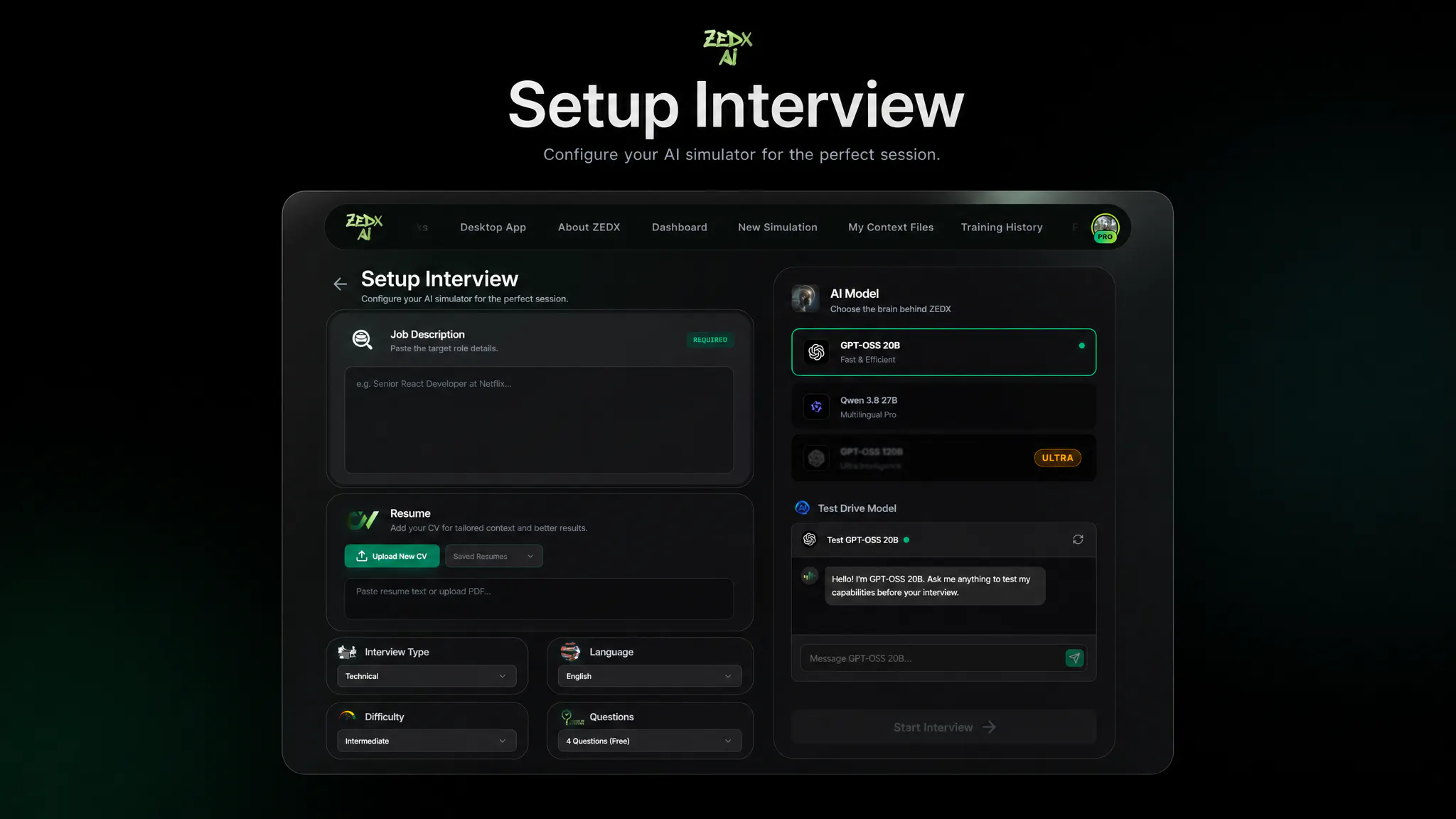Click the 'Fast & Efficient' subtitle
The width and height of the screenshot is (1456, 819).
point(867,360)
